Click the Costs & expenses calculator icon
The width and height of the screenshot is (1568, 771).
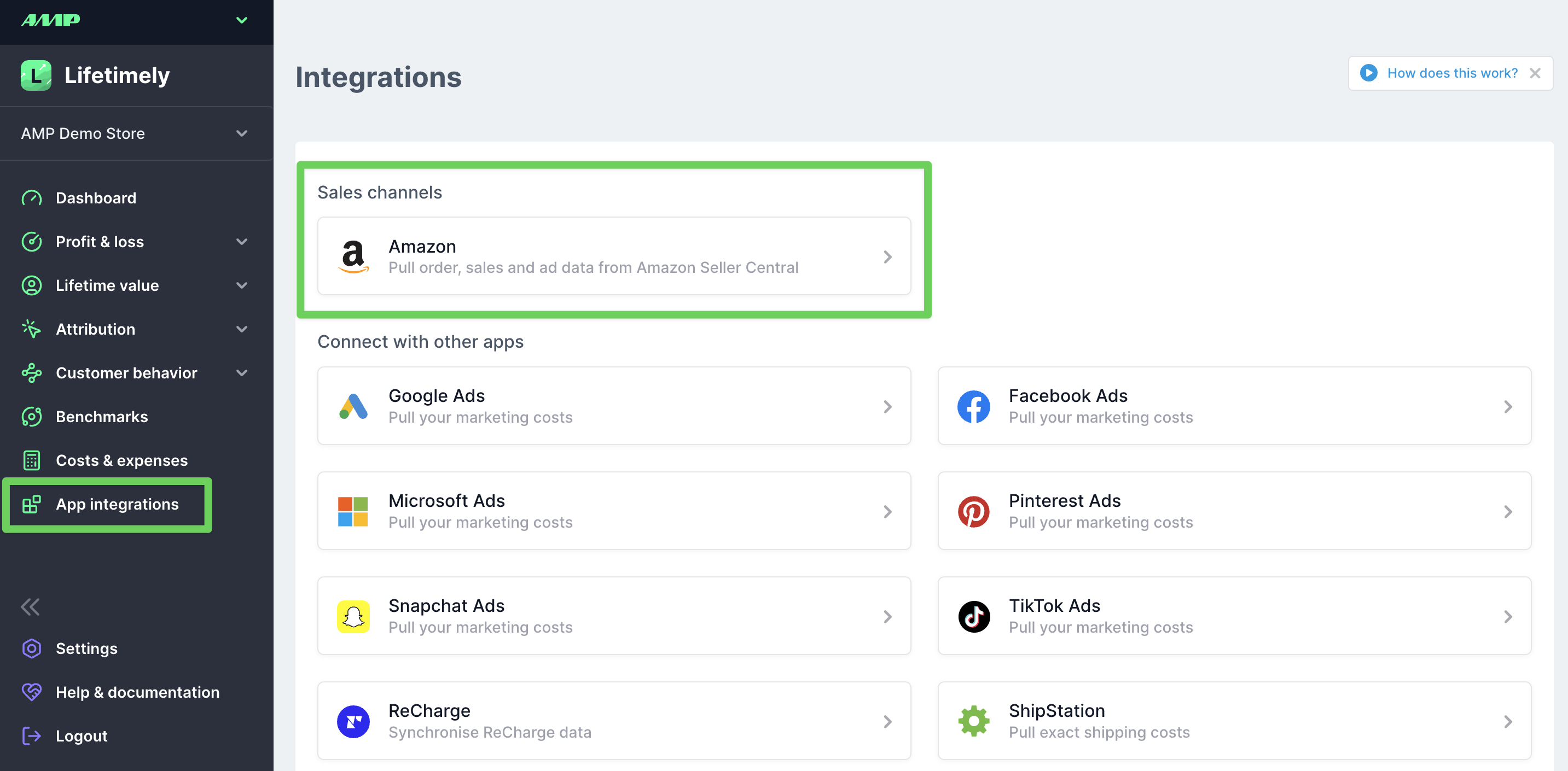pyautogui.click(x=32, y=460)
